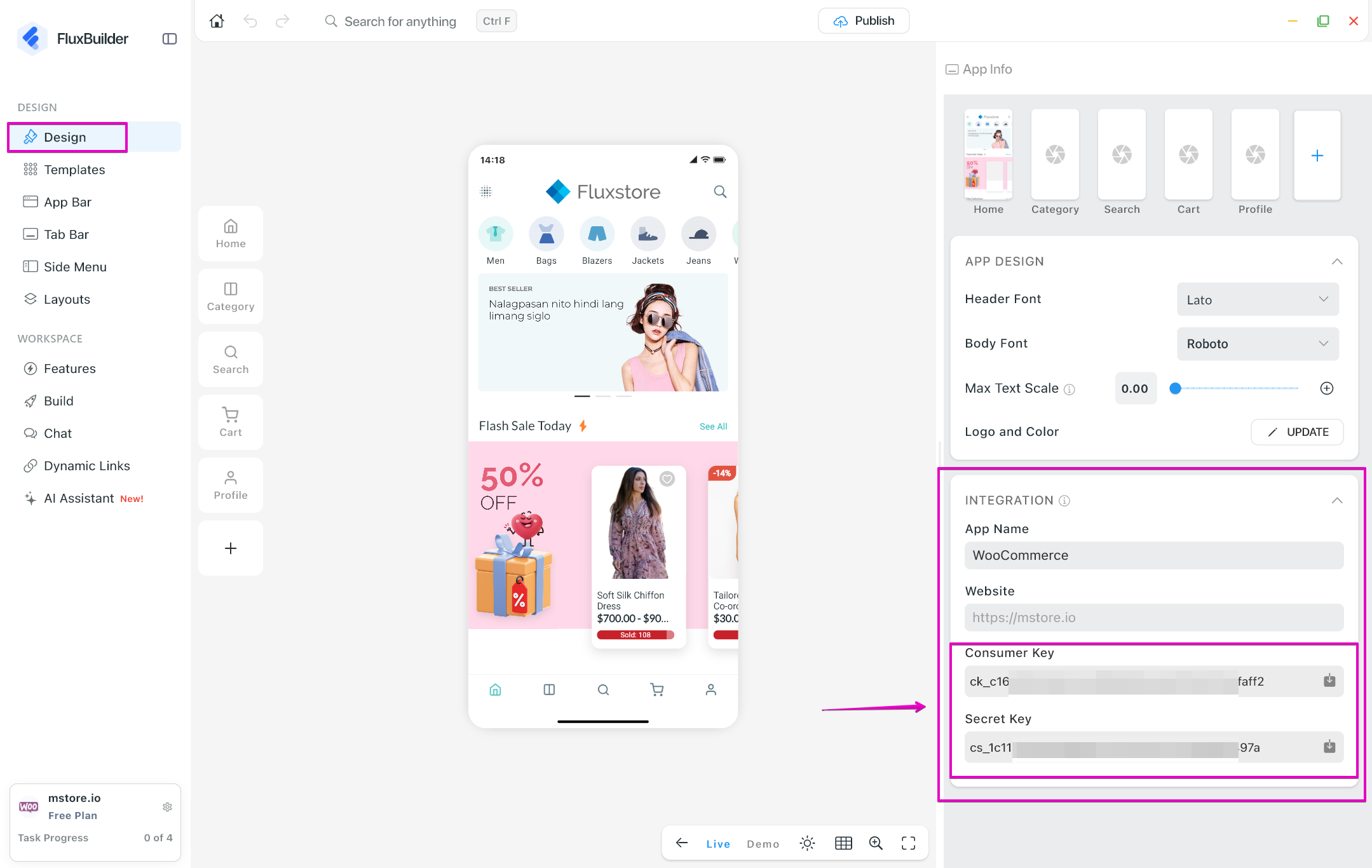
Task: Click the undo arrow icon
Action: coord(250,21)
